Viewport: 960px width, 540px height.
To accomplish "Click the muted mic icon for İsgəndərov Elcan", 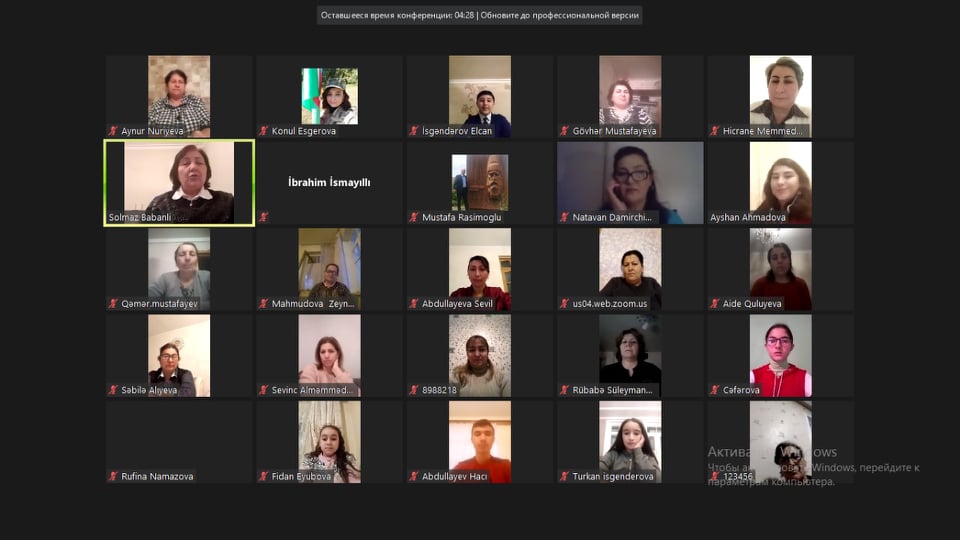I will tap(414, 131).
